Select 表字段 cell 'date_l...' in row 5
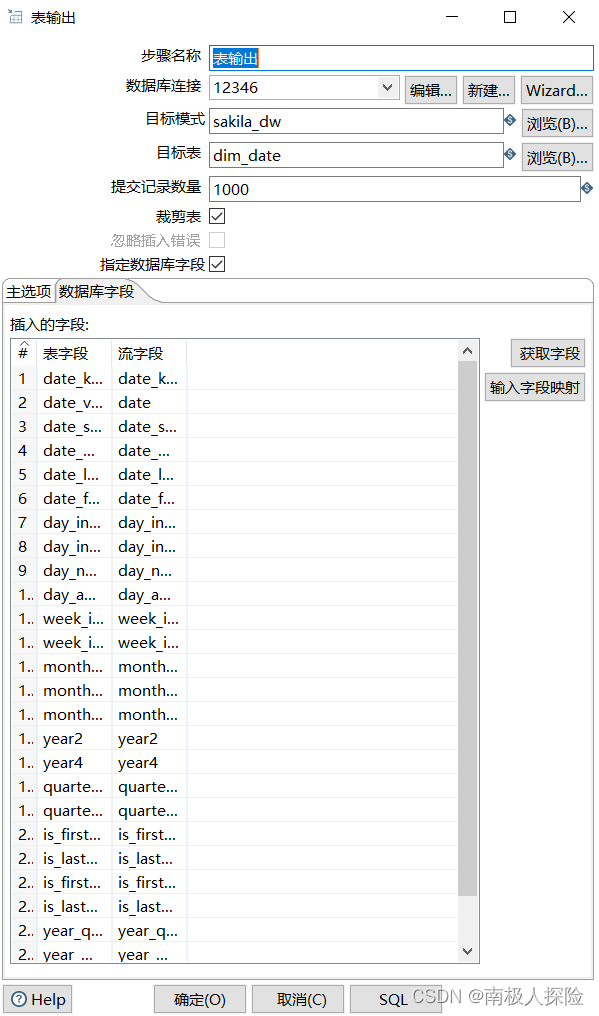 point(75,474)
